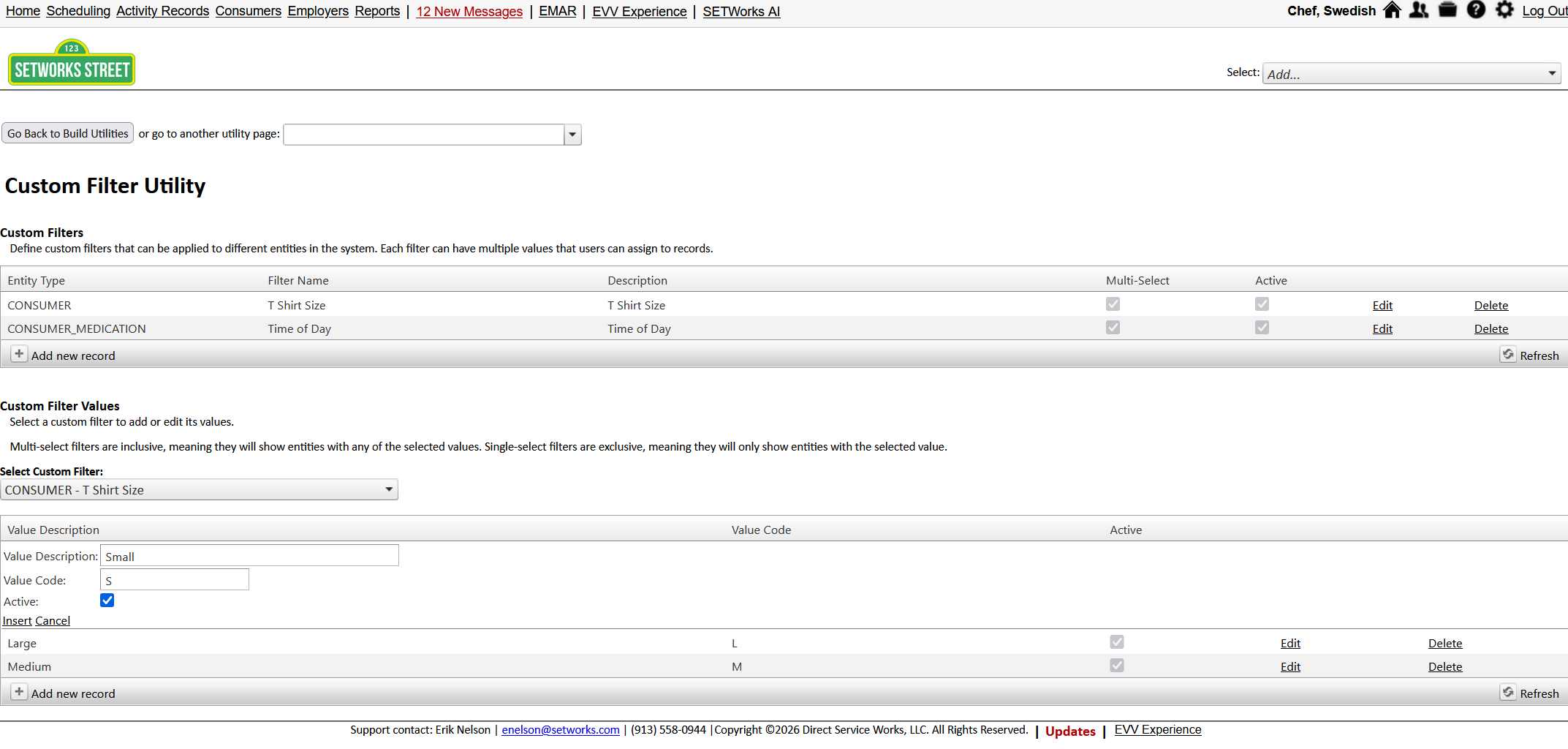Click Go Back to Build Utilities button
Viewport: 1568px width, 749px height.
point(68,133)
